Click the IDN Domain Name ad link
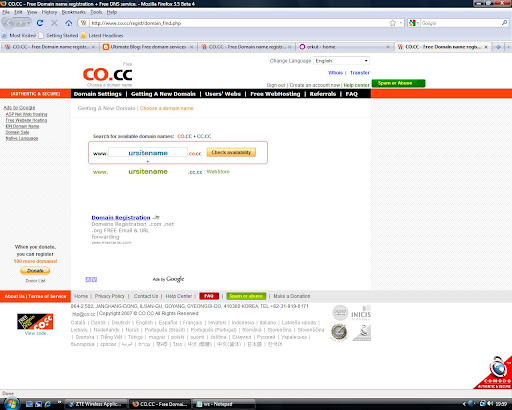 coord(22,126)
